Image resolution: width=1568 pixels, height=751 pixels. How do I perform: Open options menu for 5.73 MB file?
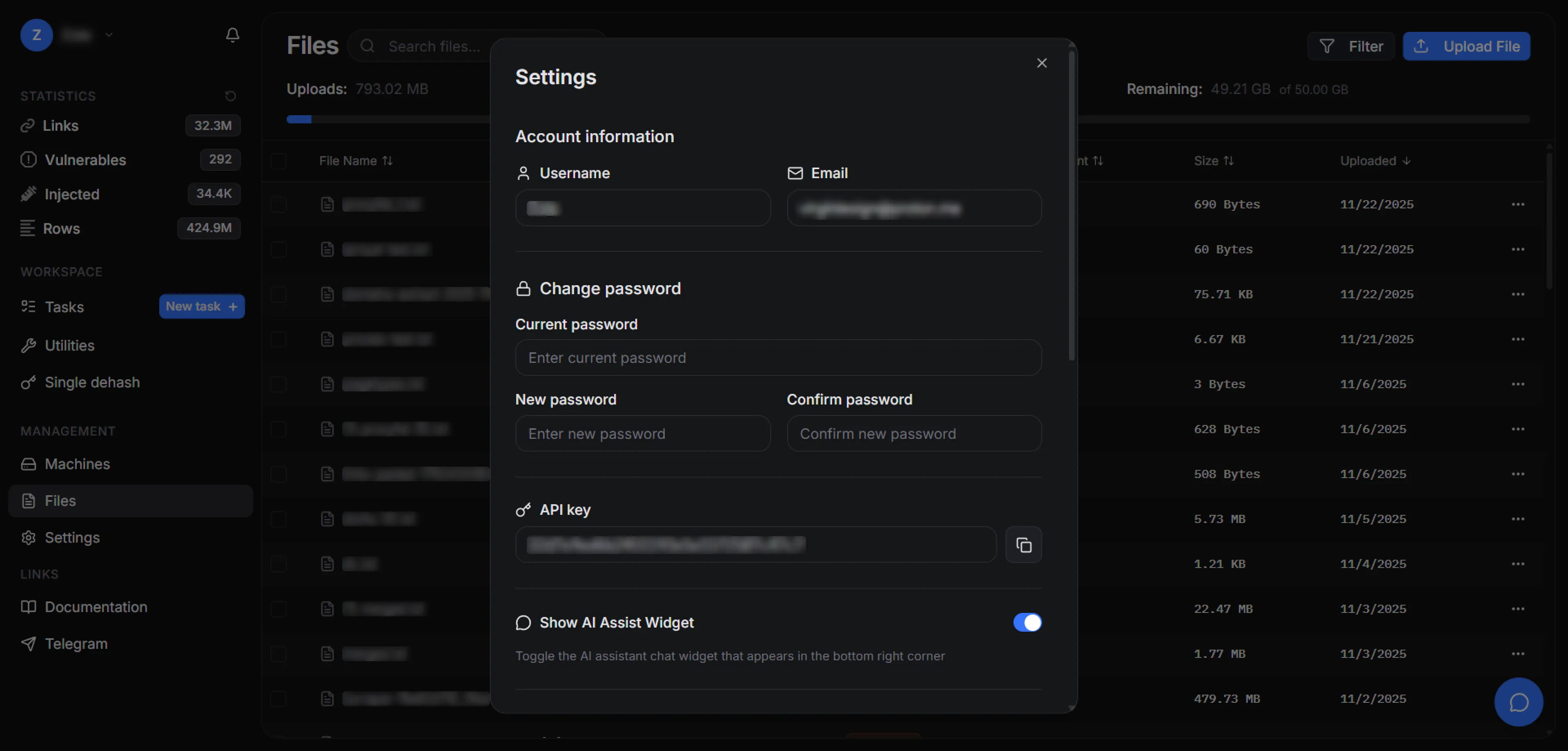1517,519
